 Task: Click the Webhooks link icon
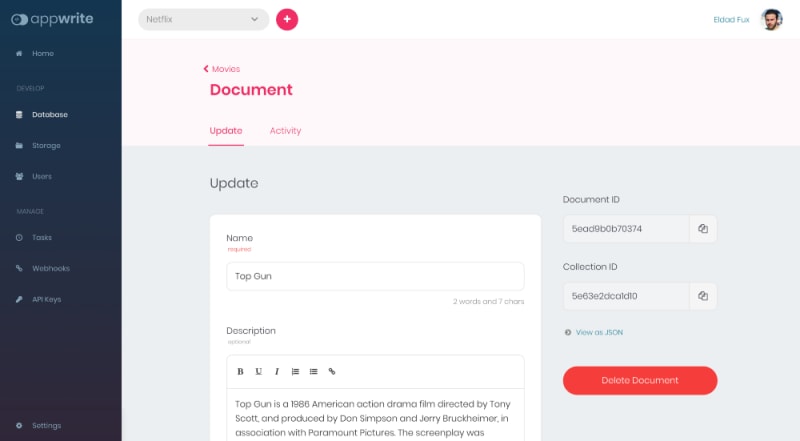point(19,268)
